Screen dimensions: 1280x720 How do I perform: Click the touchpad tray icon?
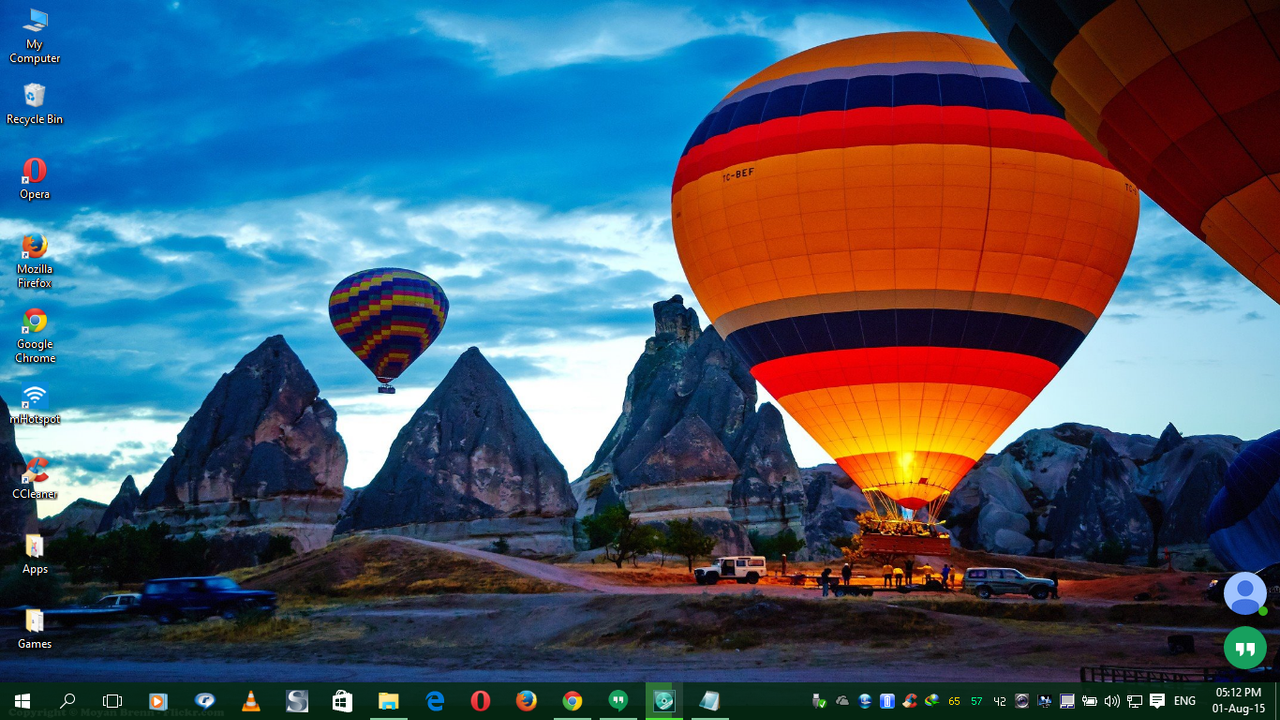[1067, 701]
